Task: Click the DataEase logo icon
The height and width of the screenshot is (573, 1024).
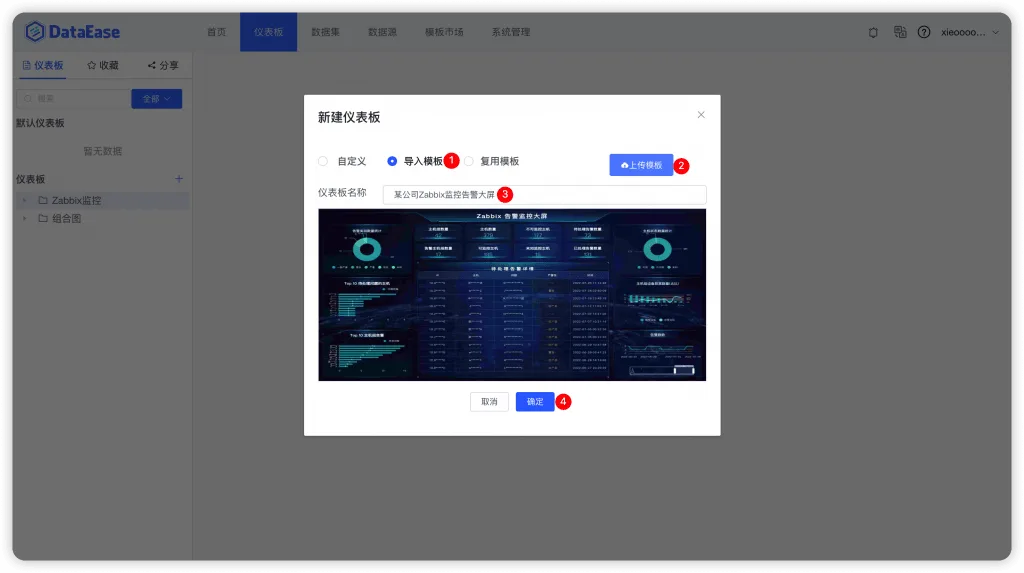Action: (35, 31)
